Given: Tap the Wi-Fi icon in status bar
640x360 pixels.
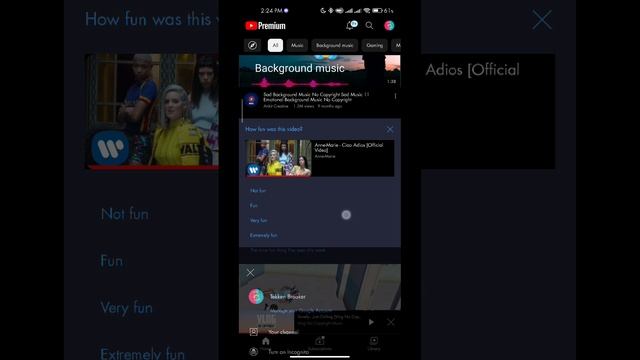Looking at the screenshot, I should [x=367, y=11].
